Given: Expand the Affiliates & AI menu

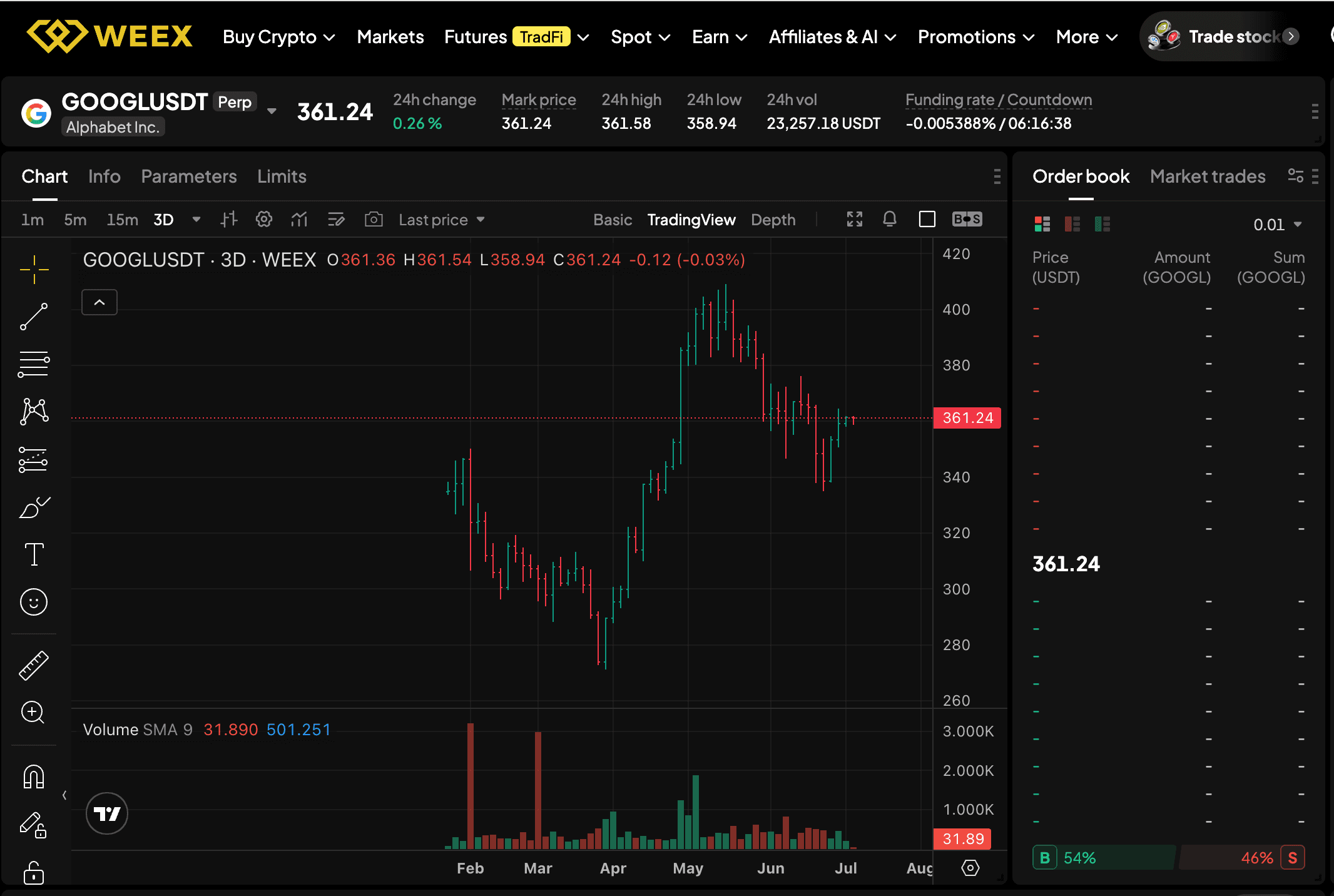Looking at the screenshot, I should click(833, 37).
